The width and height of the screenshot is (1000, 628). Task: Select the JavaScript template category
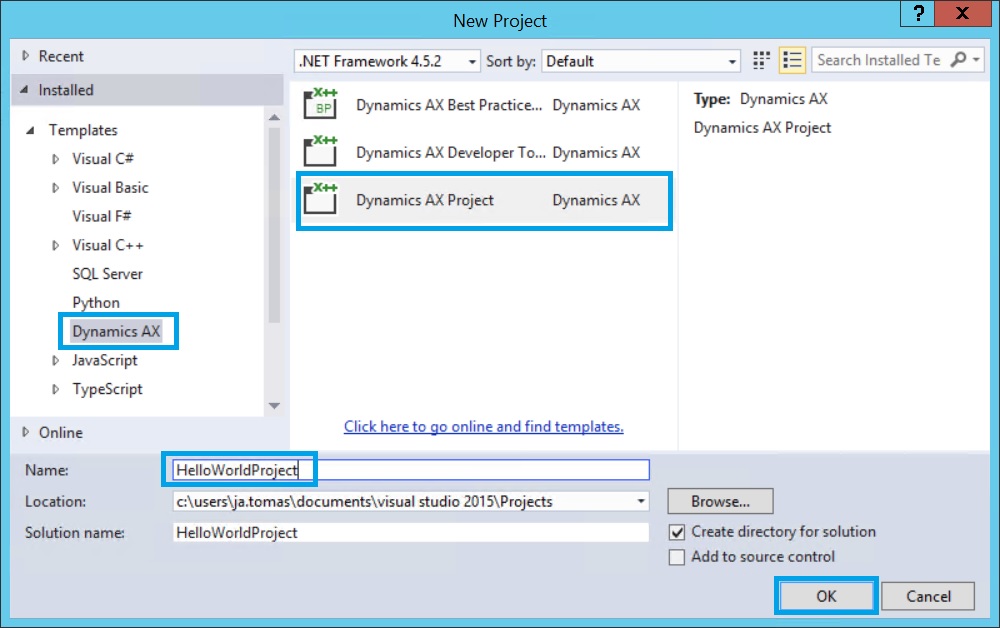pos(105,360)
